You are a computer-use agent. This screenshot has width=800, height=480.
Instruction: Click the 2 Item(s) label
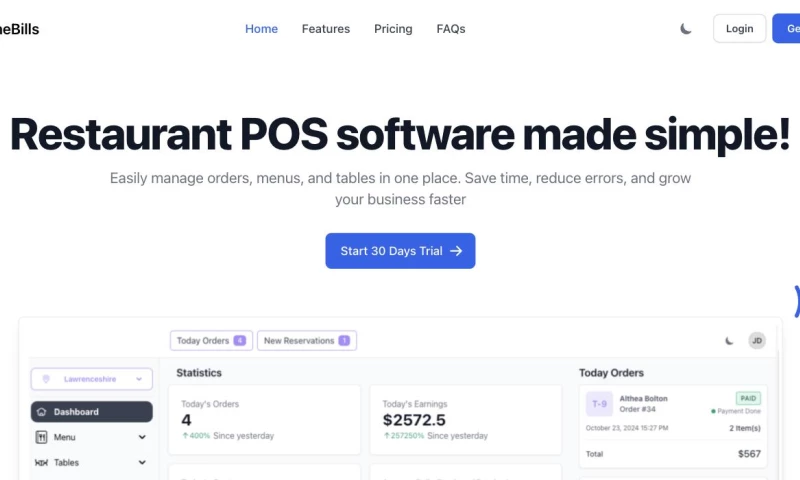tap(745, 428)
